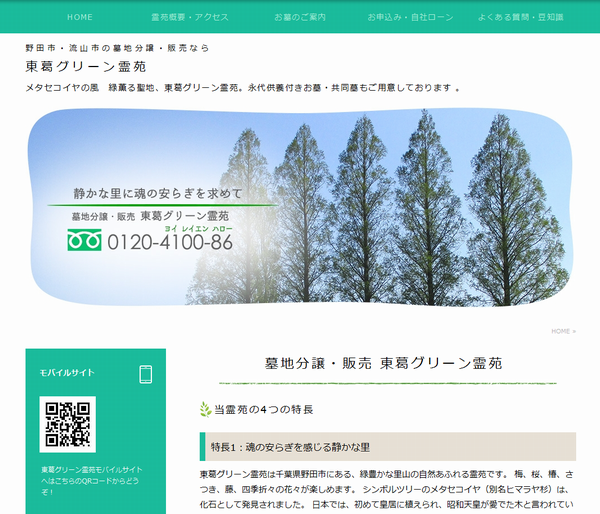Screen dimensions: 600x514
Task: Click the 特長1:魂の安らぎを感じる静かな里 heading bar
Action: (x=388, y=447)
